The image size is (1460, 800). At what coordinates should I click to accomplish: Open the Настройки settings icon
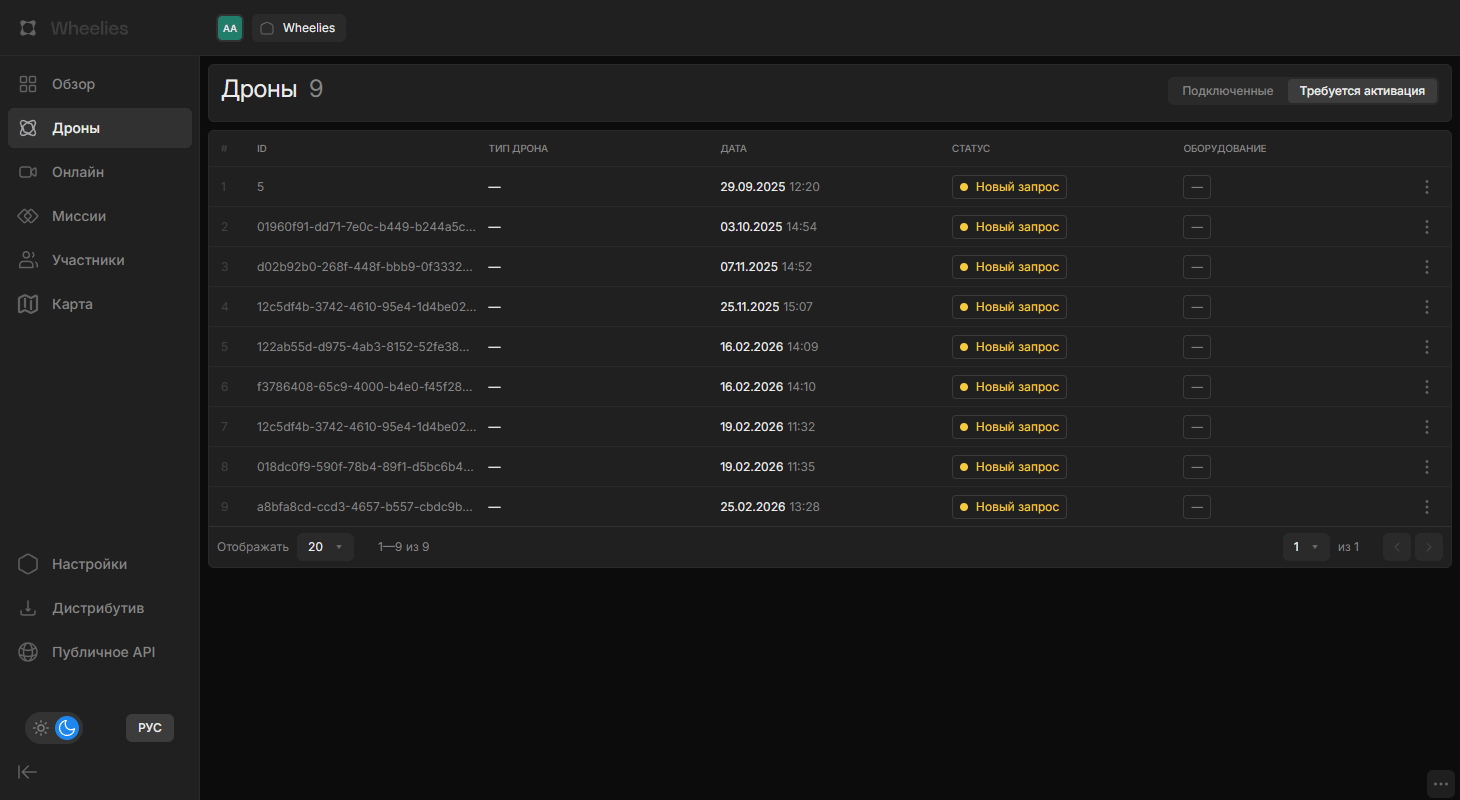coord(28,564)
